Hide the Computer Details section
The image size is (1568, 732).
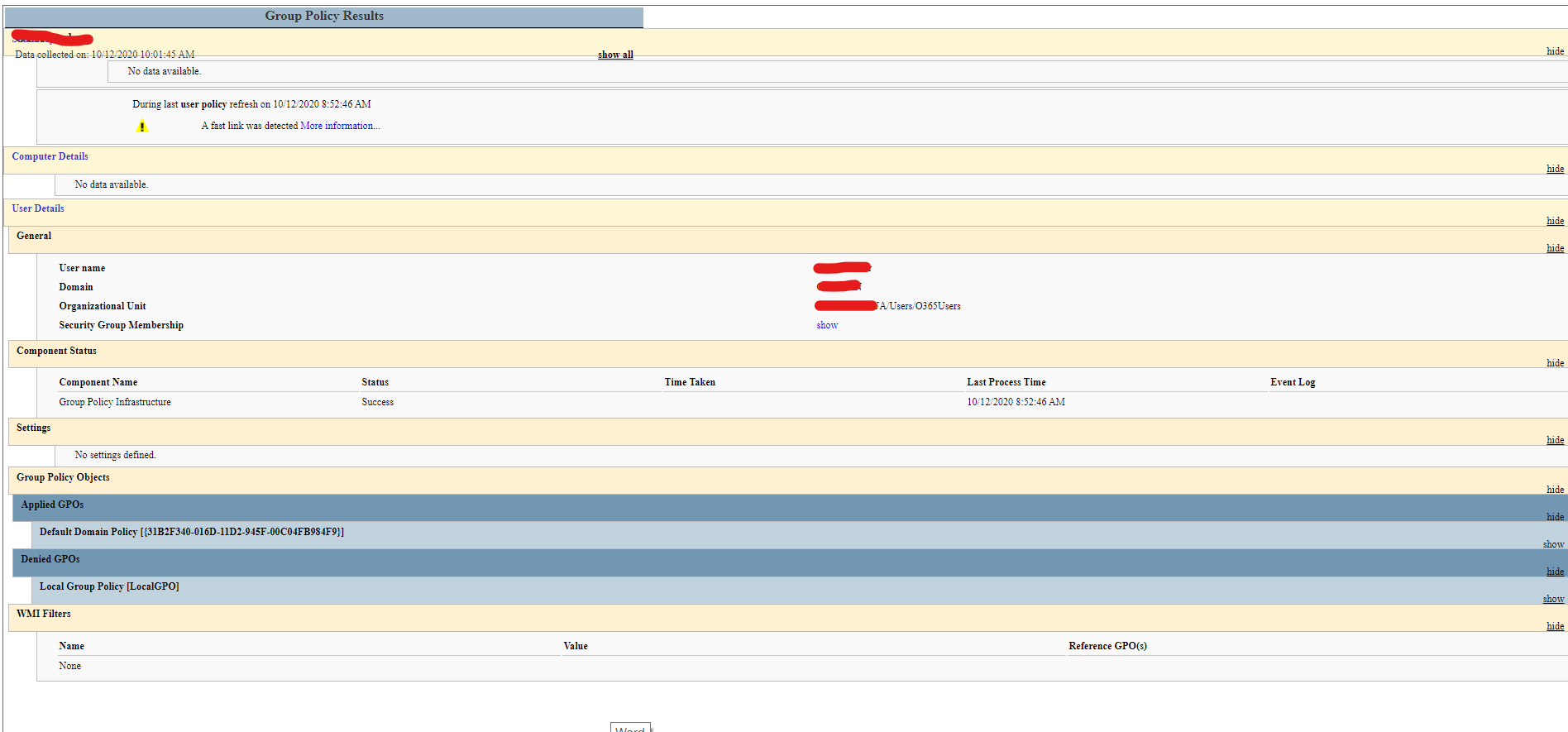1555,169
